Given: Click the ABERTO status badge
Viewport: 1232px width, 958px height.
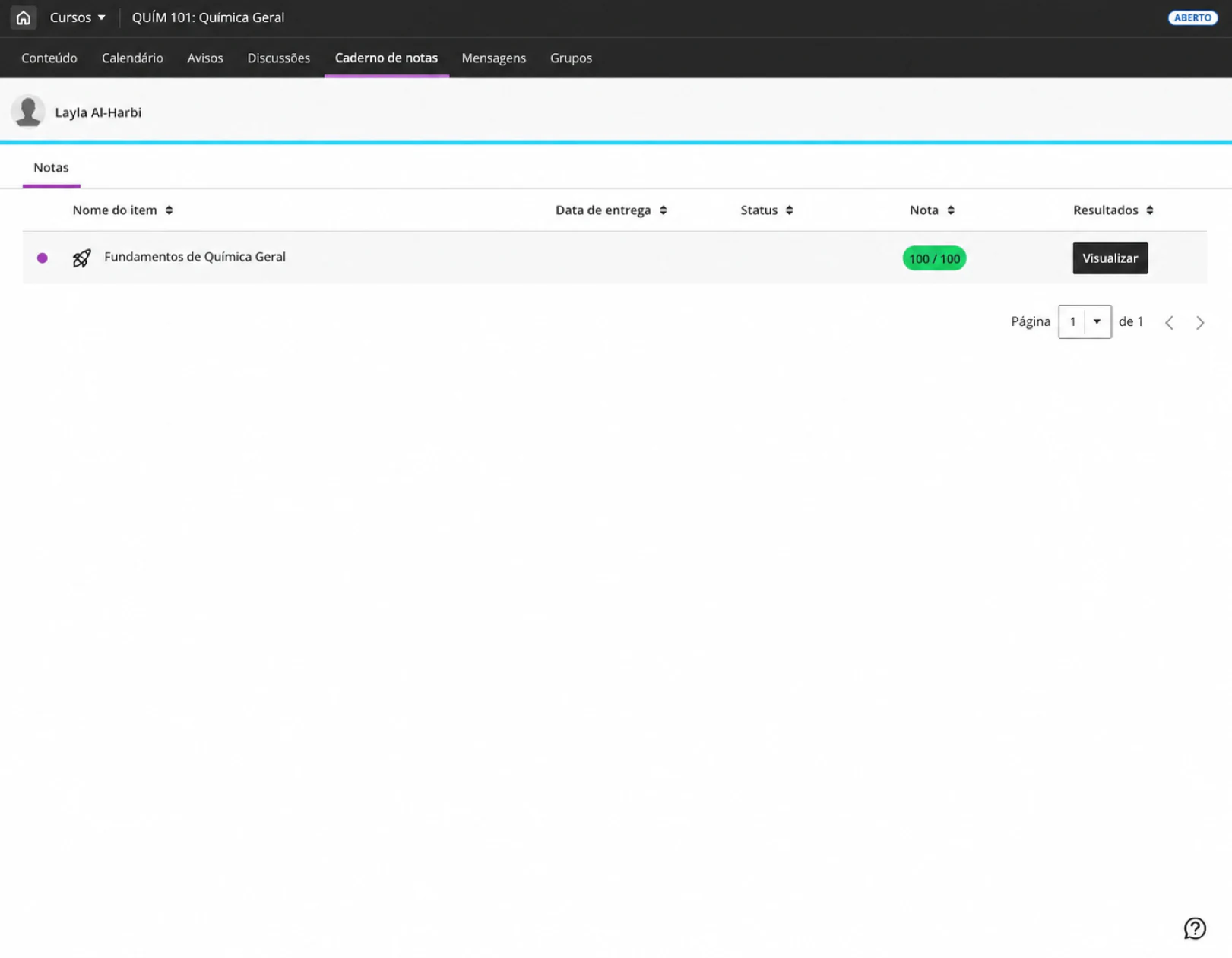Looking at the screenshot, I should click(x=1192, y=17).
